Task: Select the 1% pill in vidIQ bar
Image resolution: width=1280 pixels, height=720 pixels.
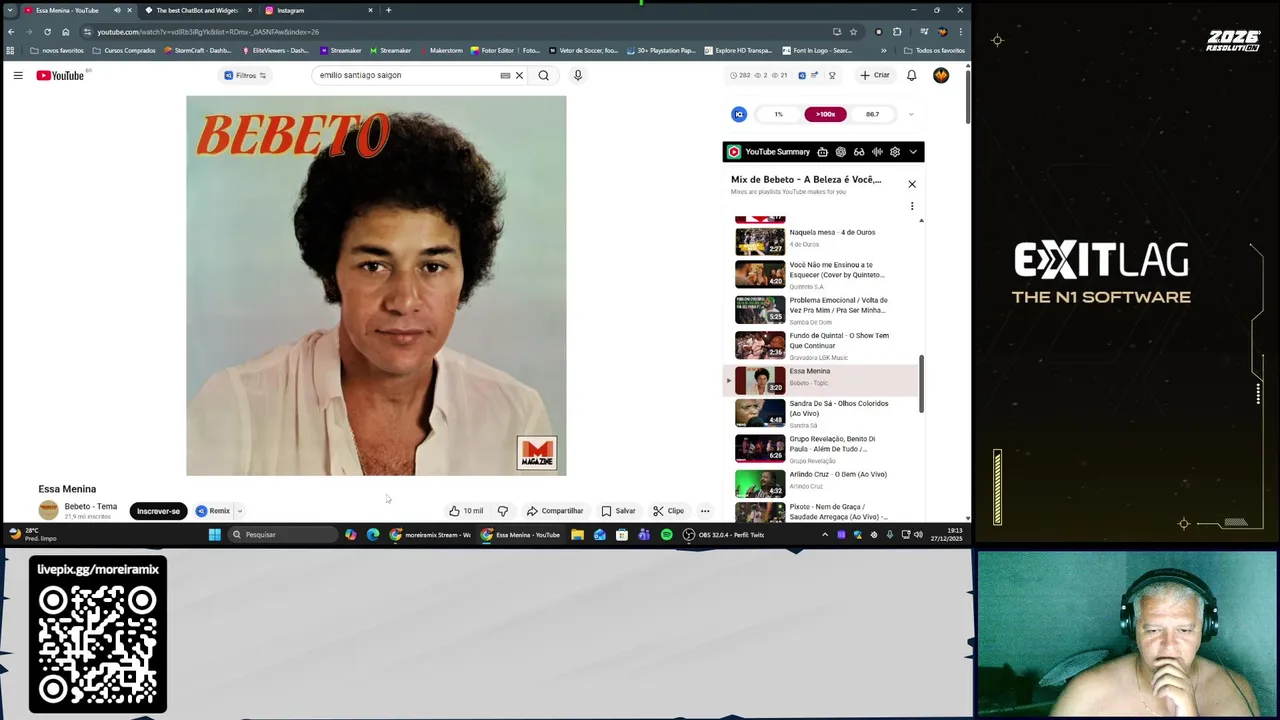Action: click(778, 114)
